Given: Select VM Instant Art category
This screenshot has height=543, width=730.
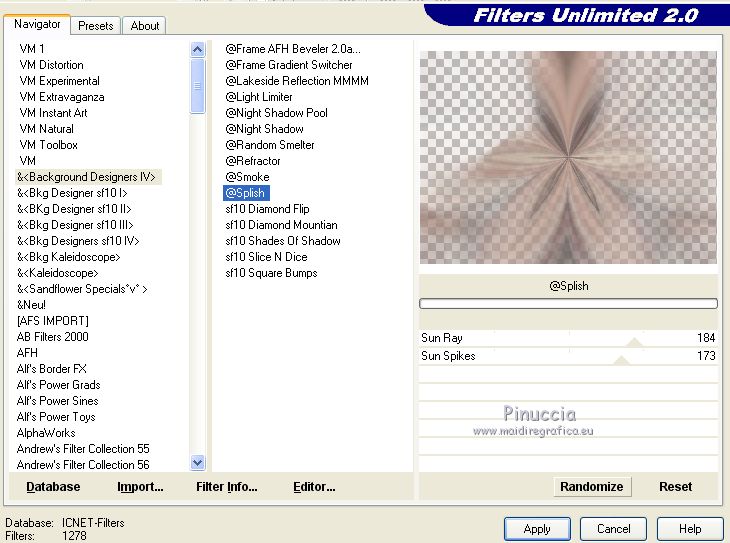Looking at the screenshot, I should click(x=54, y=113).
